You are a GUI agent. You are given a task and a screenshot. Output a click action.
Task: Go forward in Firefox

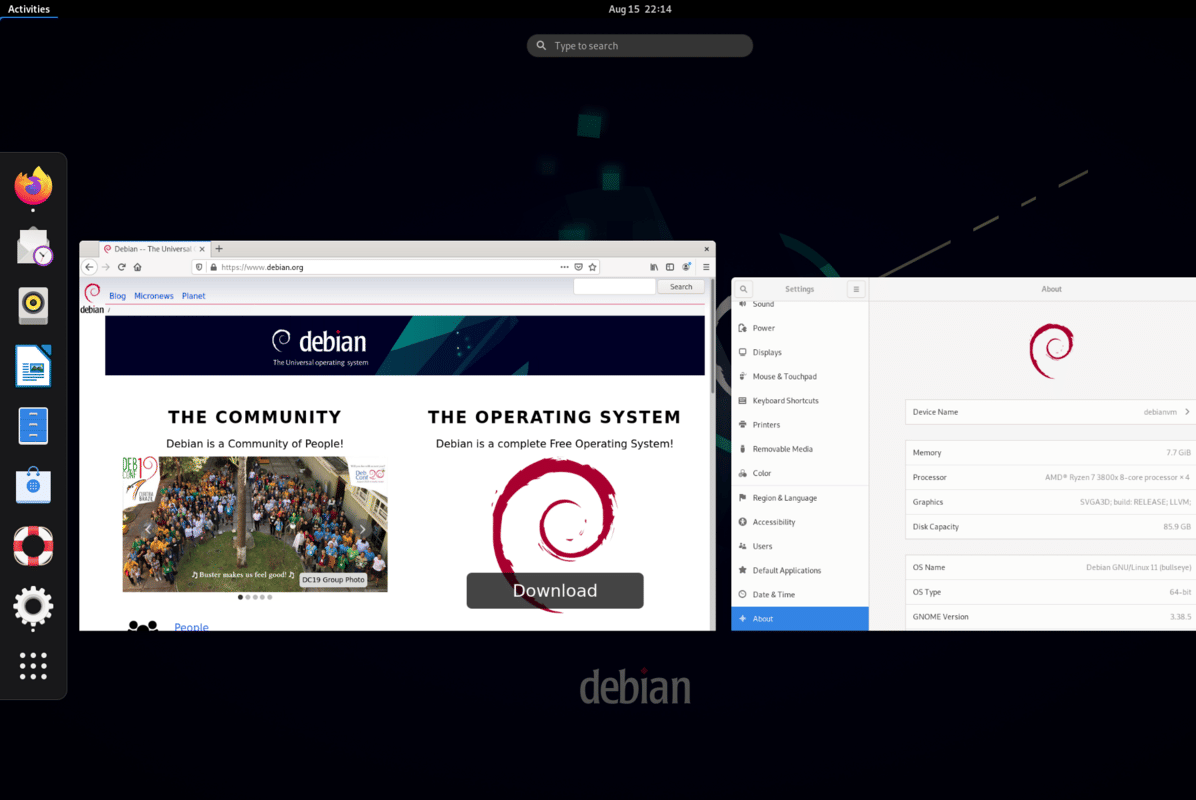(x=106, y=267)
